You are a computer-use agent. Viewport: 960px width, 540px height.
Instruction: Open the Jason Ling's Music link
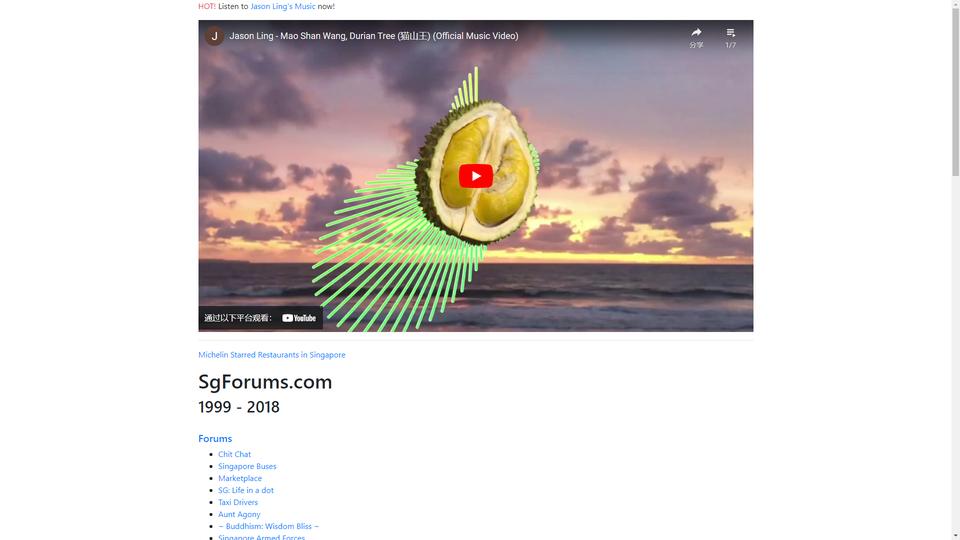282,6
